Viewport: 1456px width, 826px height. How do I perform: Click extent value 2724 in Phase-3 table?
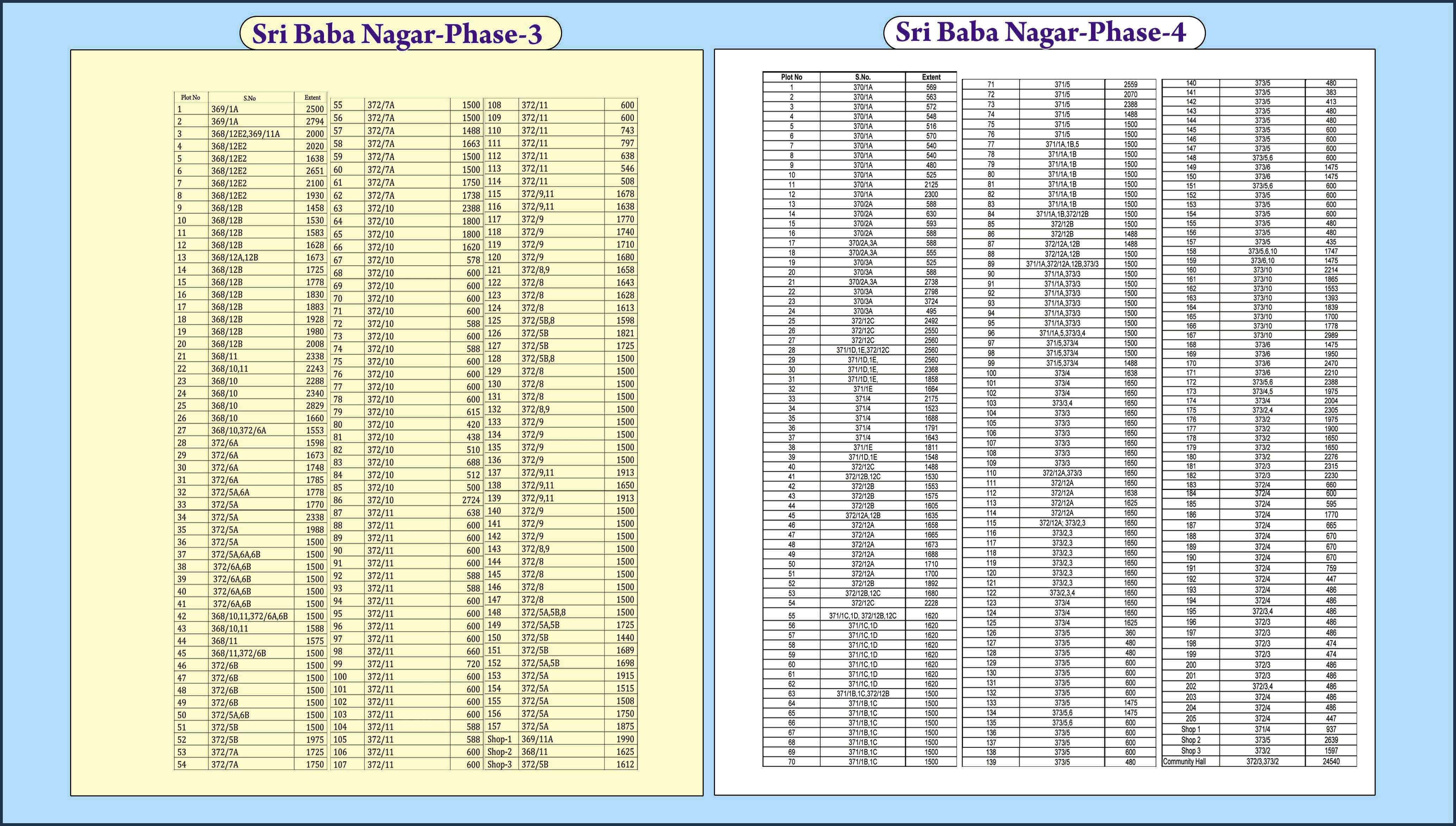[471, 501]
